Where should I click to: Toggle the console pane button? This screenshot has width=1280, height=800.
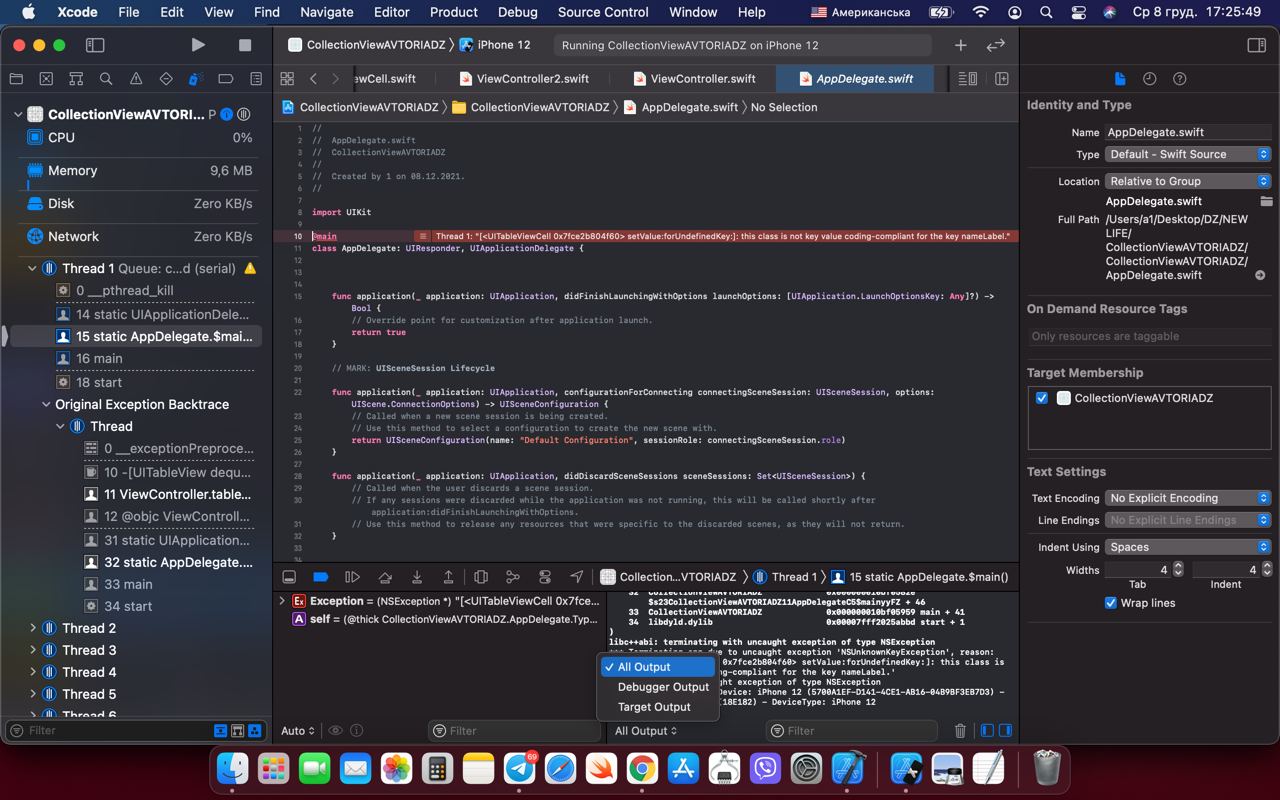pyautogui.click(x=1006, y=731)
